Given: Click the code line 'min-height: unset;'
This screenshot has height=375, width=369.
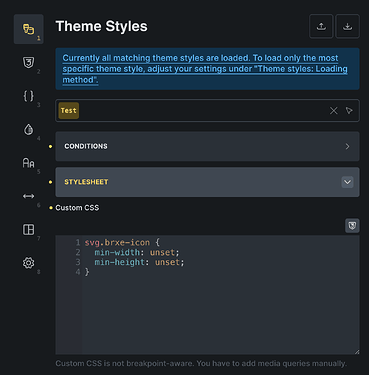Looking at the screenshot, I should click(x=139, y=262).
